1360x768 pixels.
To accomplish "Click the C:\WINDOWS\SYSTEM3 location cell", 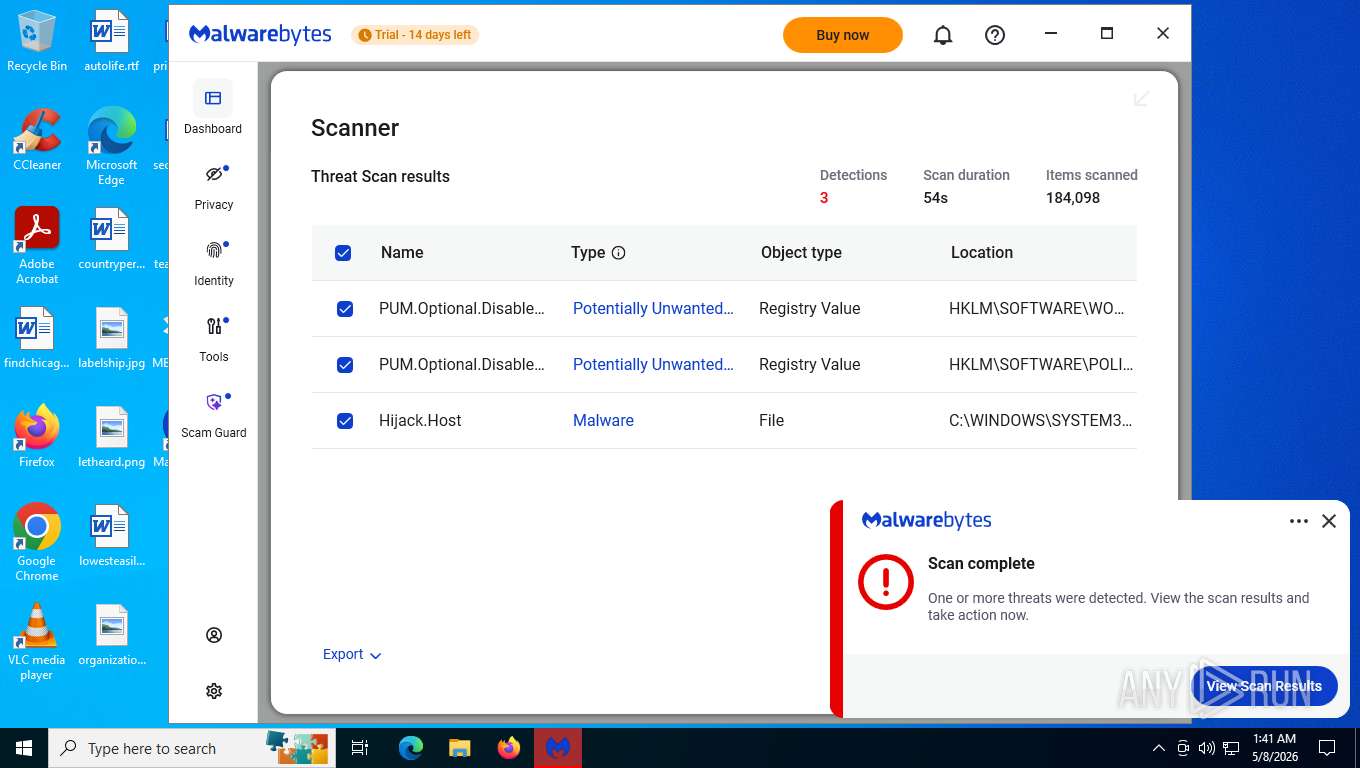I will [1040, 420].
